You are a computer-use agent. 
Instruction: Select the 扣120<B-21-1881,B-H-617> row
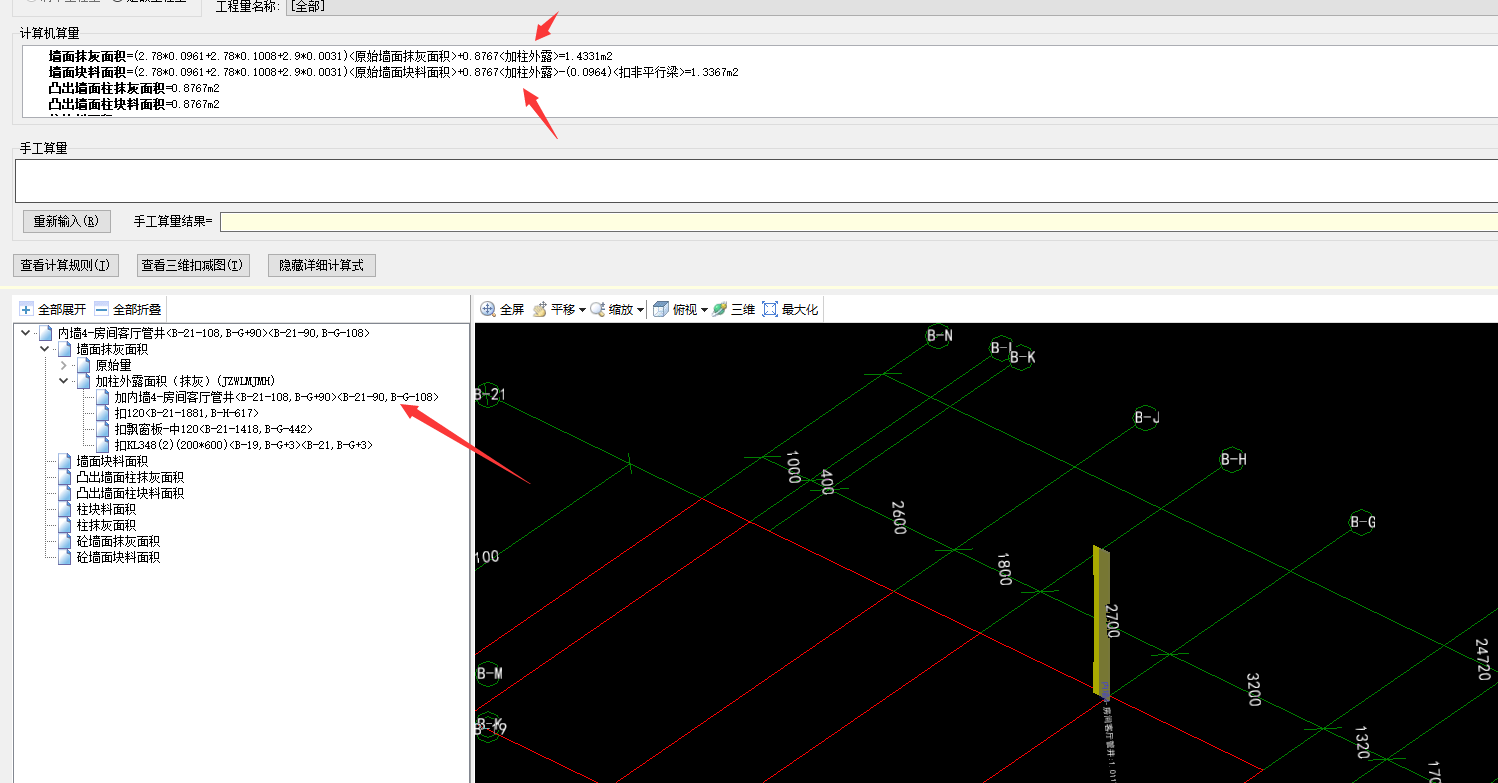(186, 413)
